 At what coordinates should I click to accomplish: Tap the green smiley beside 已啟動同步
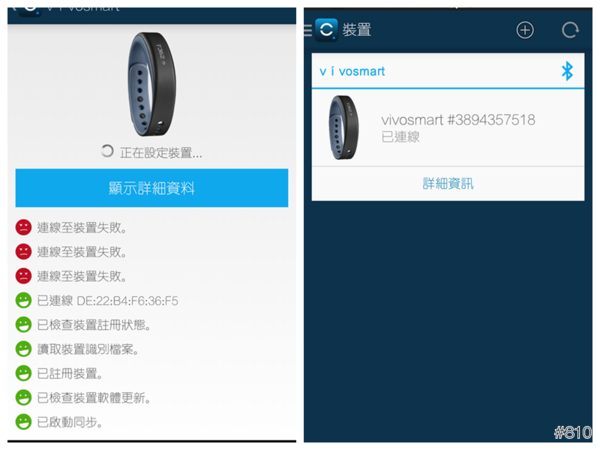point(23,422)
